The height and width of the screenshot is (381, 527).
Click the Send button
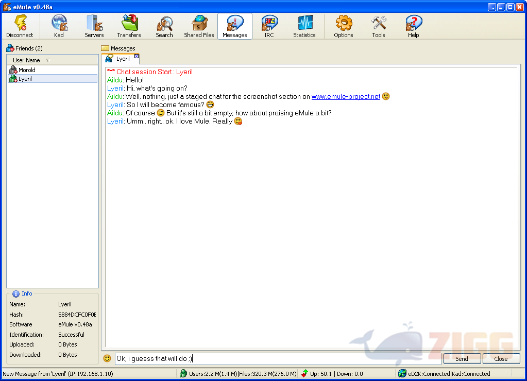click(x=462, y=358)
